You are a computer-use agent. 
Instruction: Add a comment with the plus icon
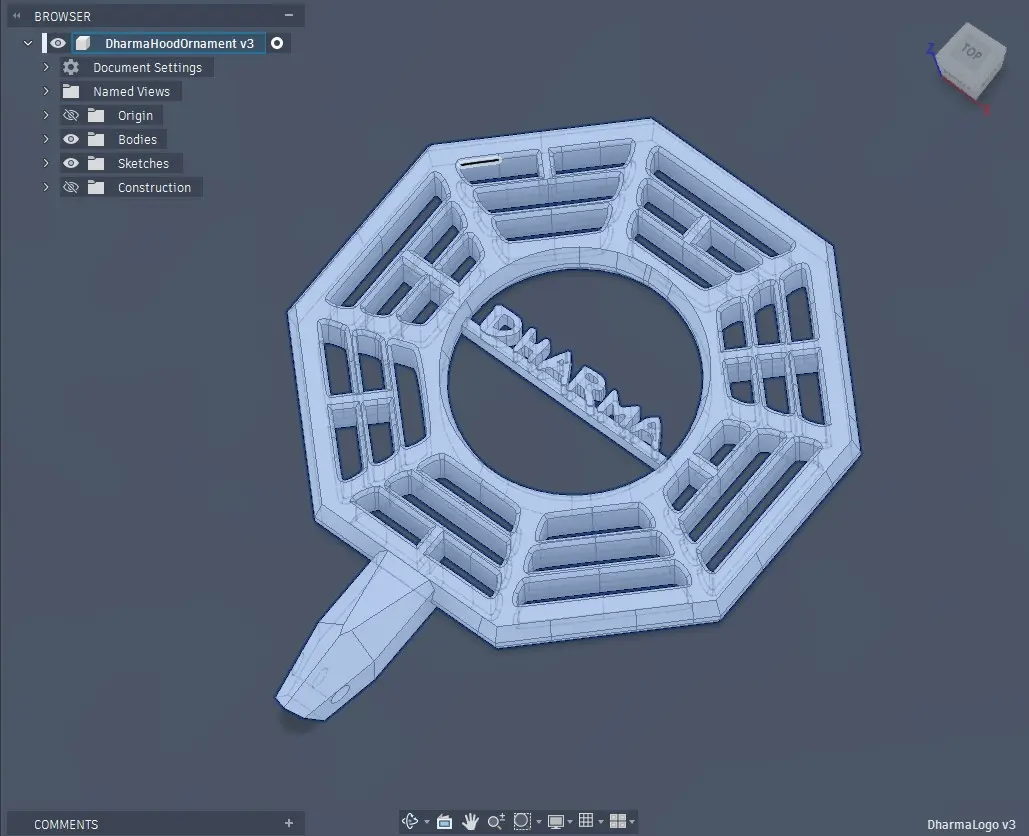click(x=289, y=823)
